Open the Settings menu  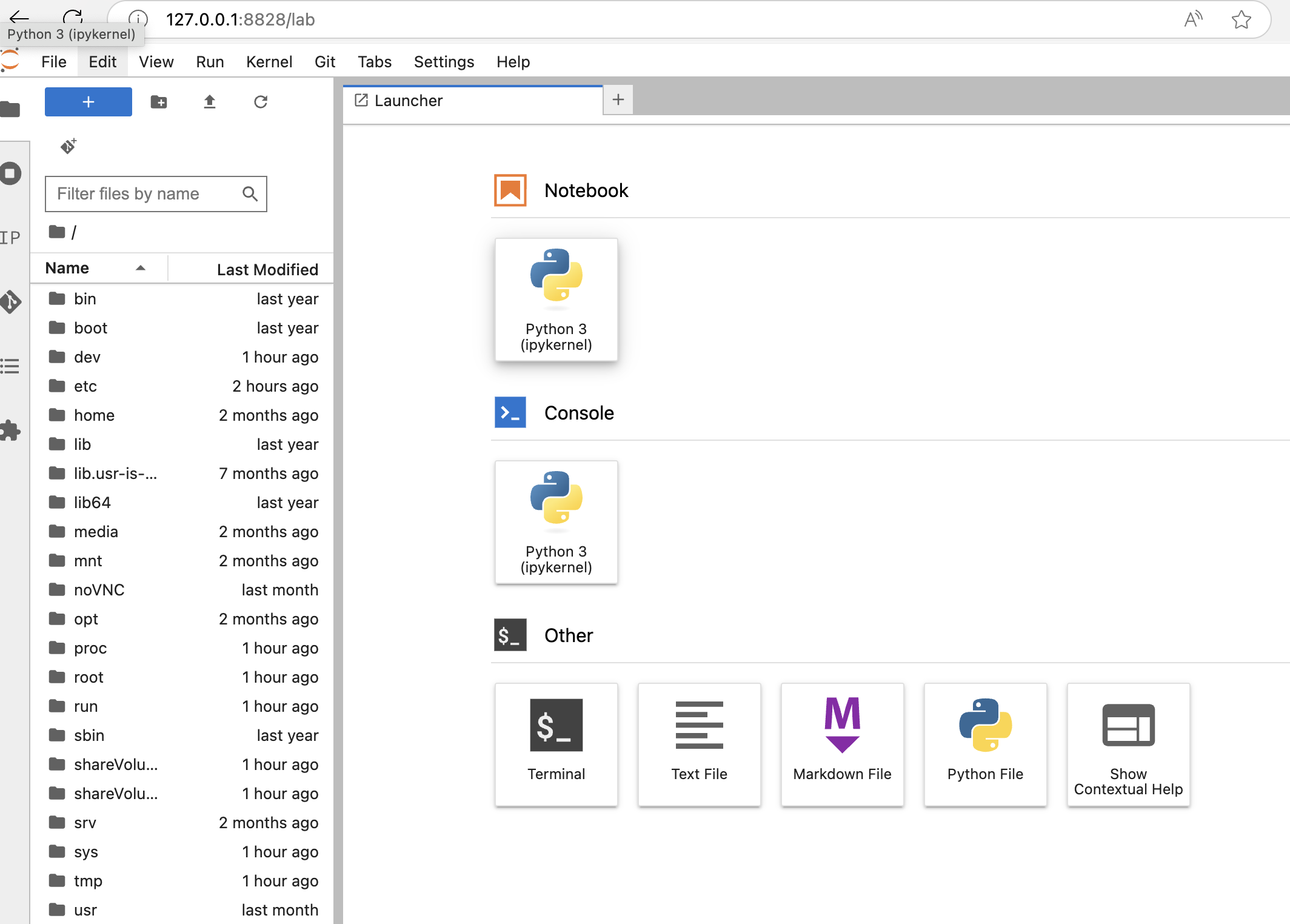[x=444, y=62]
